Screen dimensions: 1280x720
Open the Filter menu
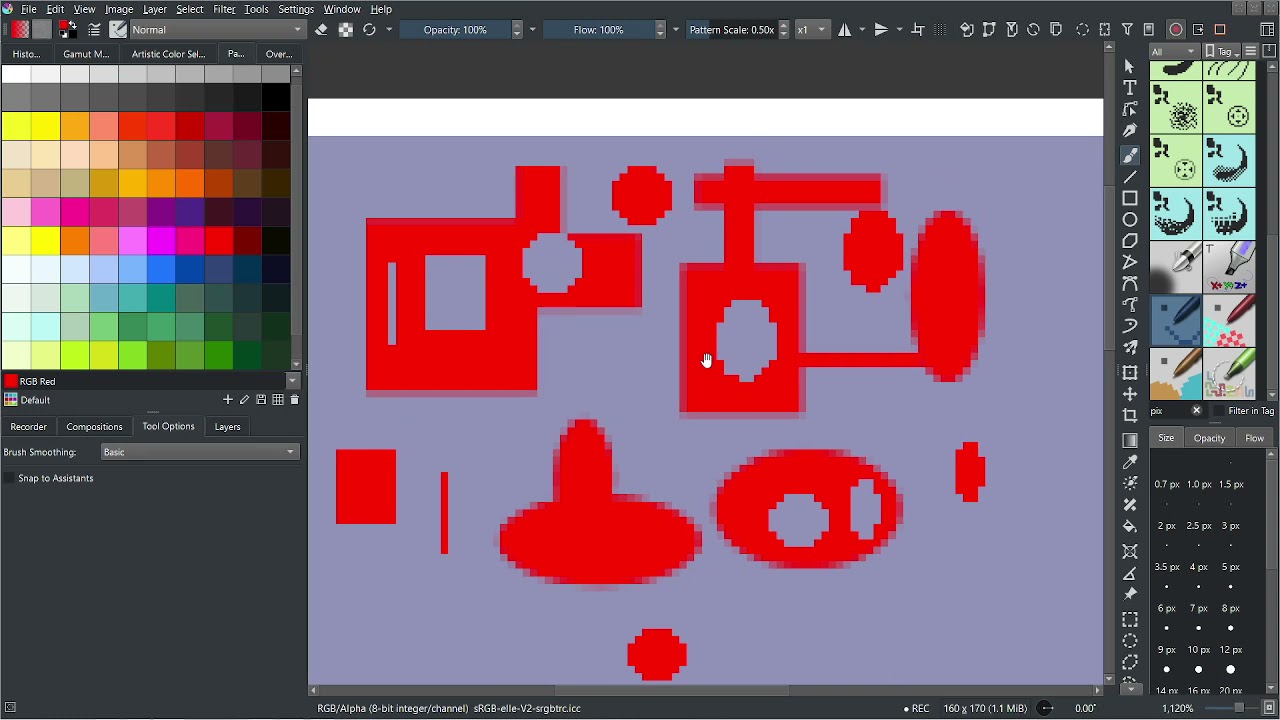tap(224, 9)
